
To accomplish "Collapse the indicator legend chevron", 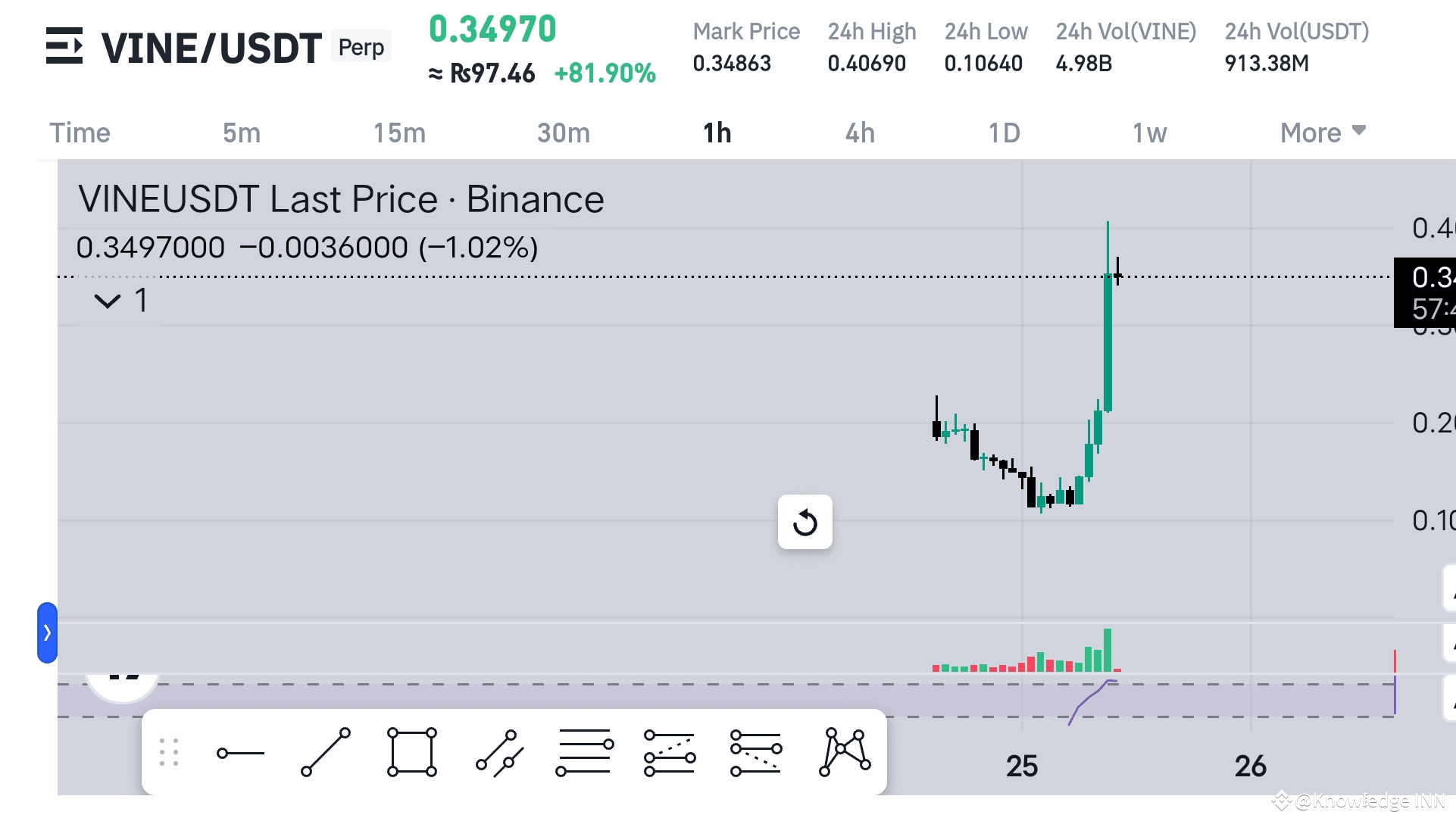I will click(107, 301).
